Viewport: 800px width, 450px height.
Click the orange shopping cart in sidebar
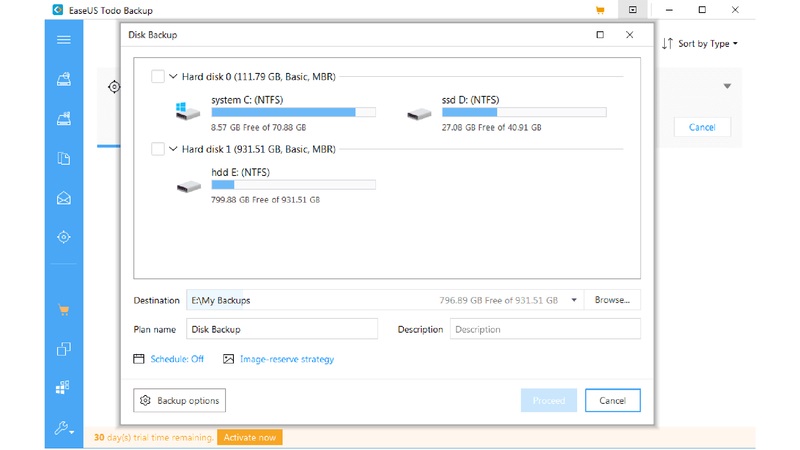coord(64,310)
